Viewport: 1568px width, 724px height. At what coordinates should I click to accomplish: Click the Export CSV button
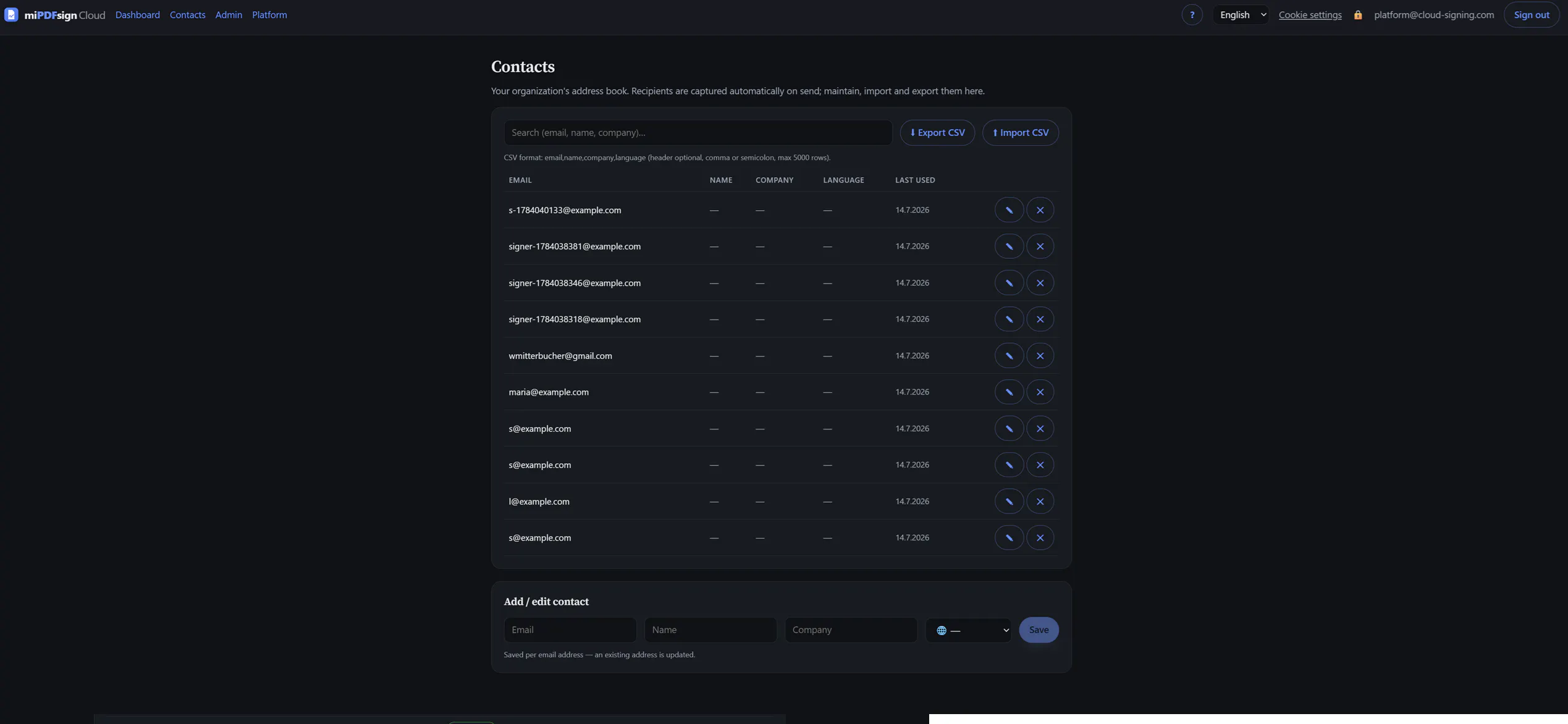(x=937, y=132)
